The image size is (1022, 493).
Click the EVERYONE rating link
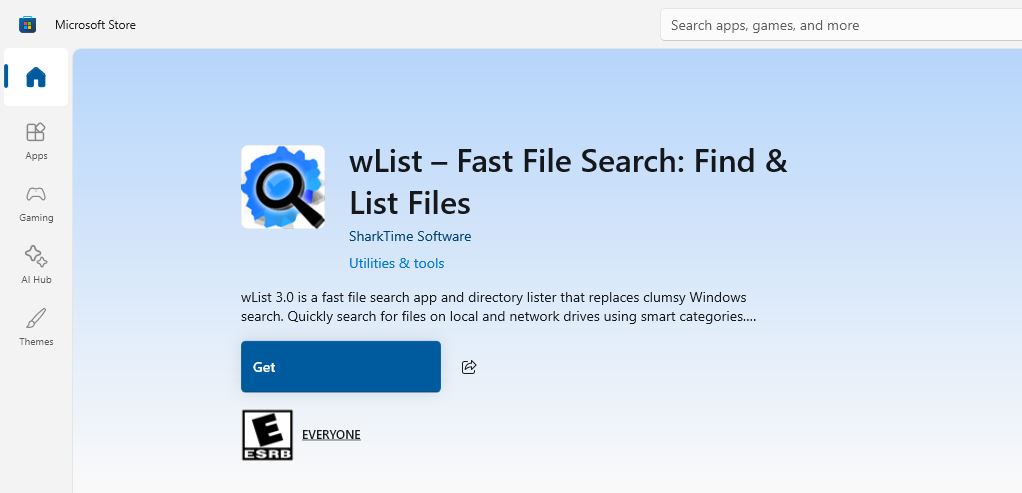pyautogui.click(x=331, y=435)
